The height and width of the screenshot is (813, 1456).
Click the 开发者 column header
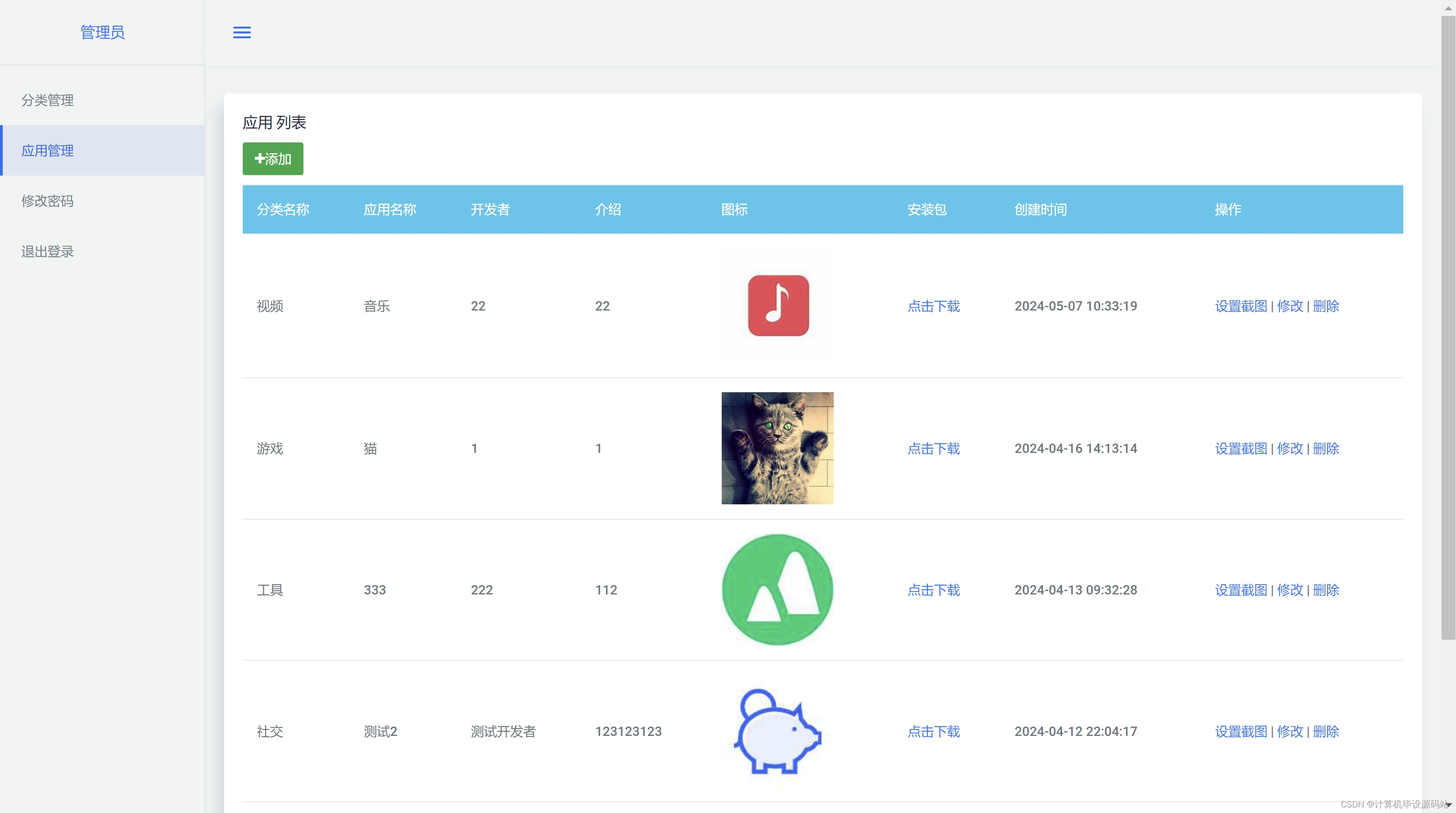[491, 209]
